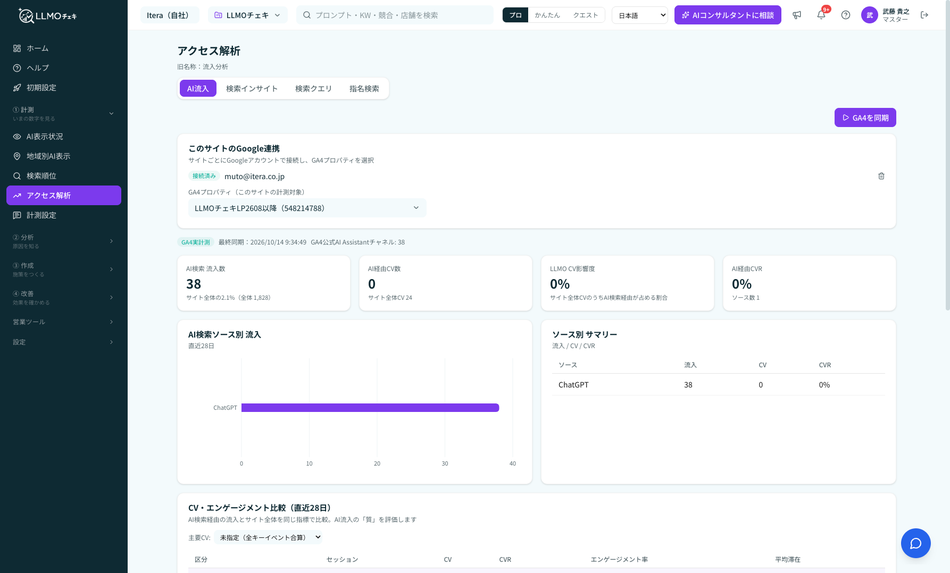Open the chat support bubble
This screenshot has width=950, height=573.
pyautogui.click(x=915, y=543)
